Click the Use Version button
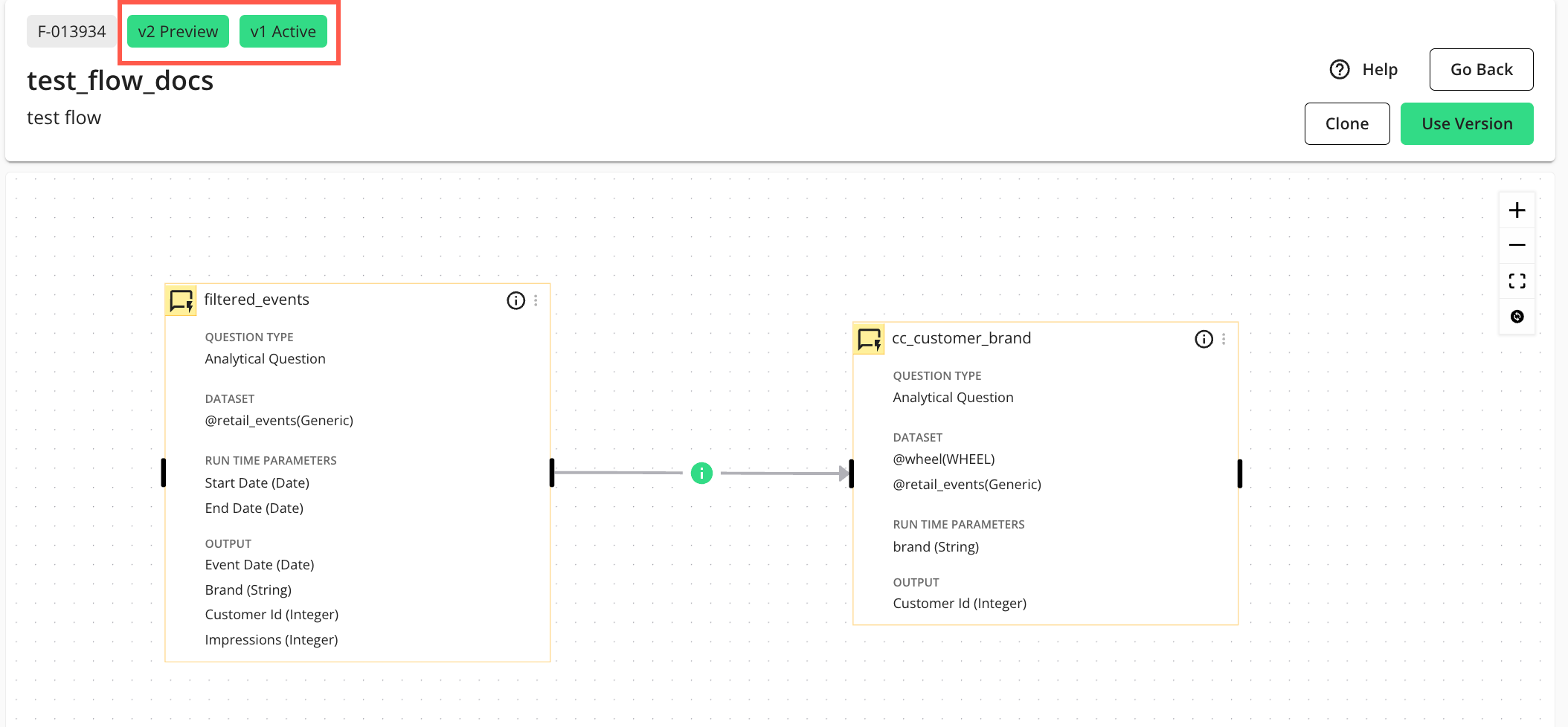This screenshot has width=1568, height=727. [x=1466, y=123]
